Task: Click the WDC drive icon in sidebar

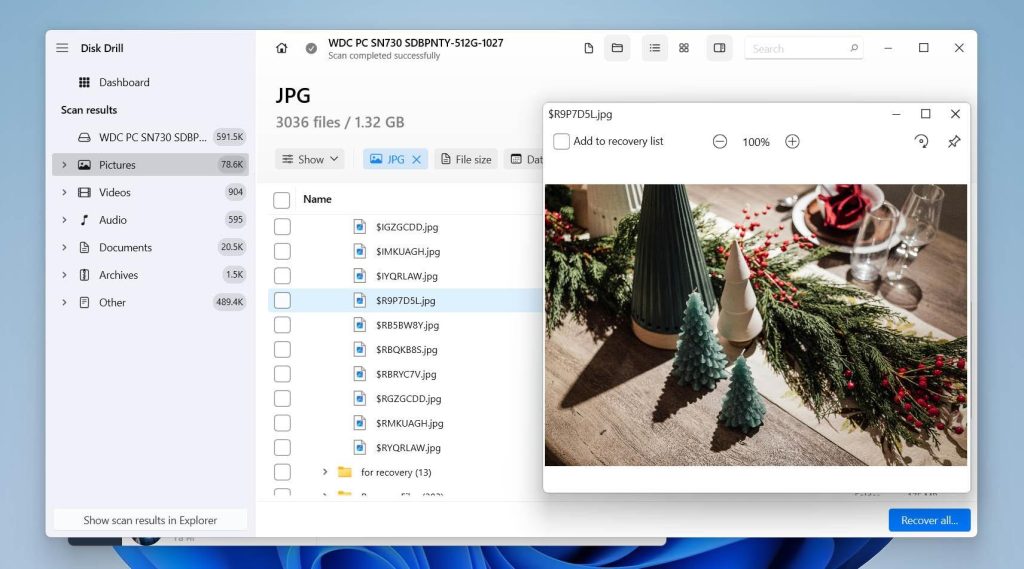Action: 84,137
